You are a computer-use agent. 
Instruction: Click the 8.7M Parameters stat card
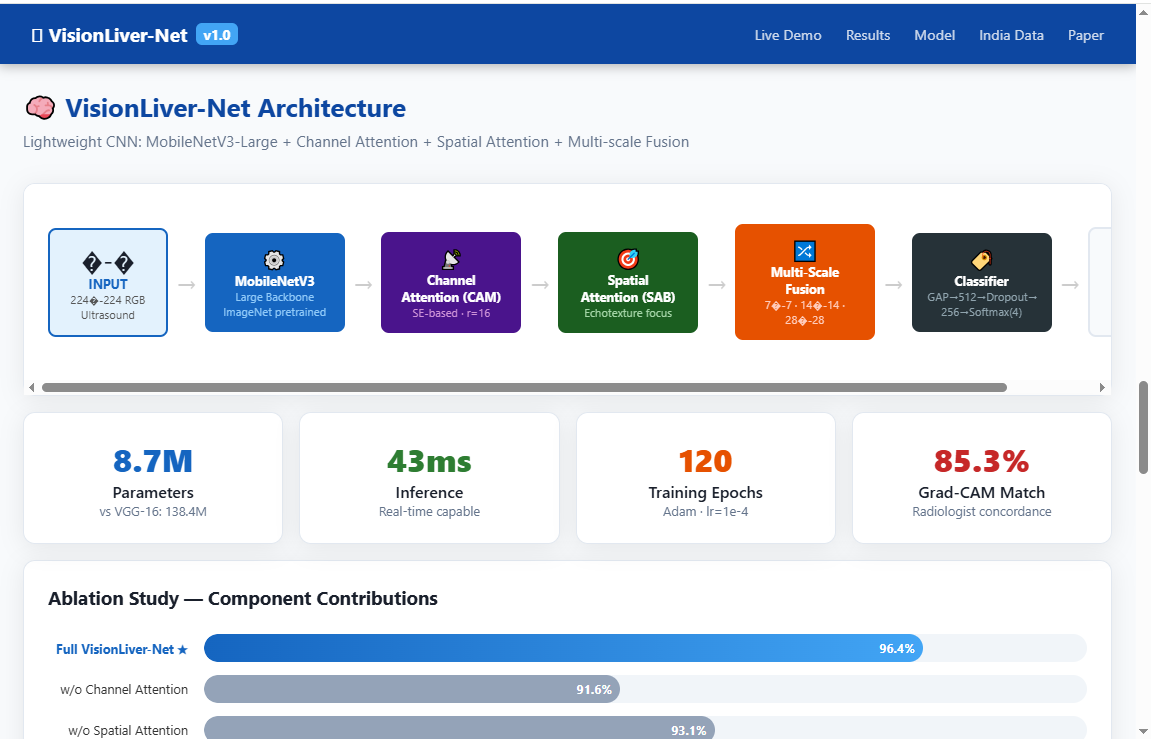(153, 478)
